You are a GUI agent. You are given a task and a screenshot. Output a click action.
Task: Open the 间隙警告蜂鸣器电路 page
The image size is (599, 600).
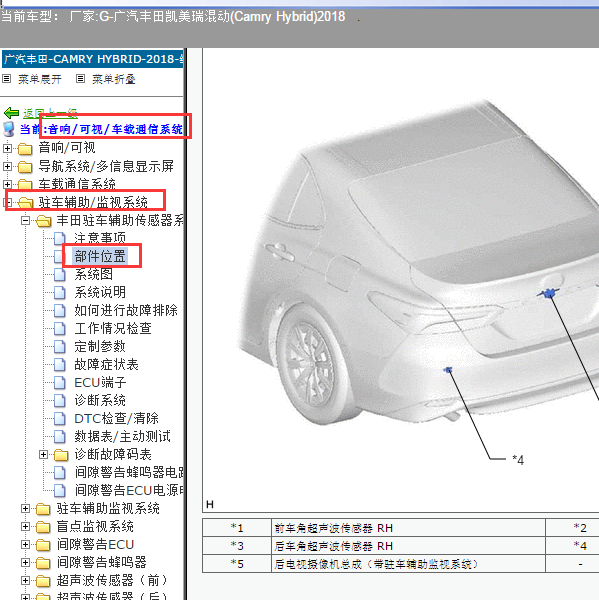click(129, 473)
